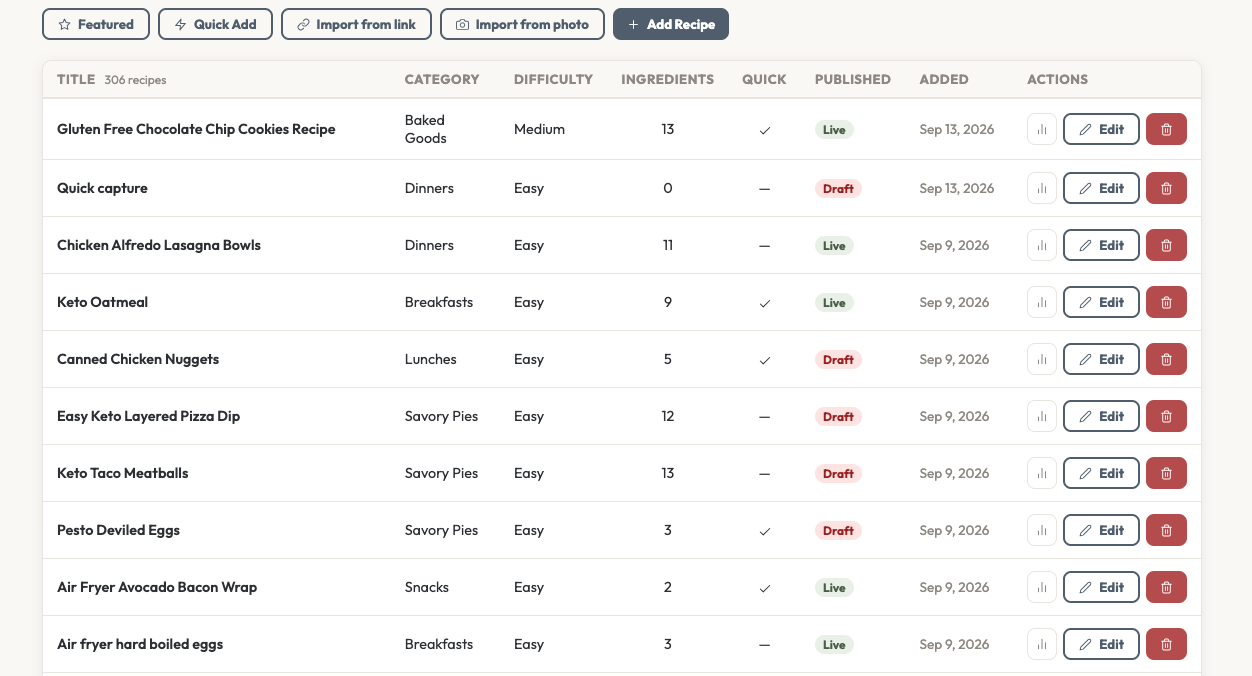Delete the Keto Oatmeal recipe
This screenshot has width=1252, height=676.
(1166, 302)
